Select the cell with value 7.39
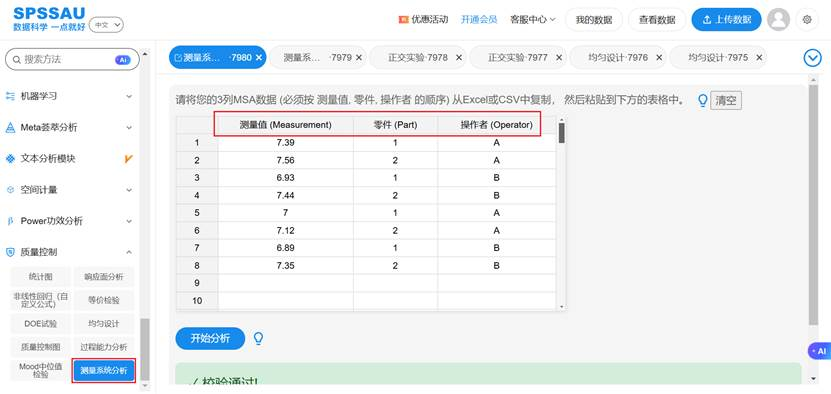The image size is (831, 394). [x=286, y=143]
